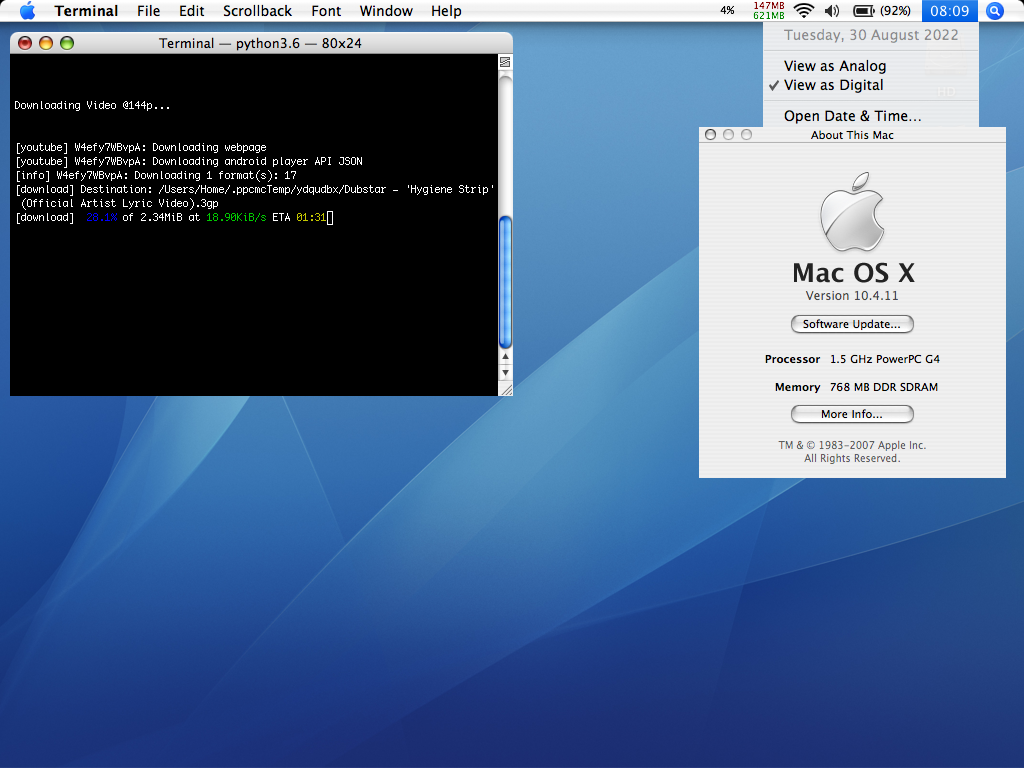Close the Terminal window
This screenshot has height=768, width=1024.
tap(25, 43)
